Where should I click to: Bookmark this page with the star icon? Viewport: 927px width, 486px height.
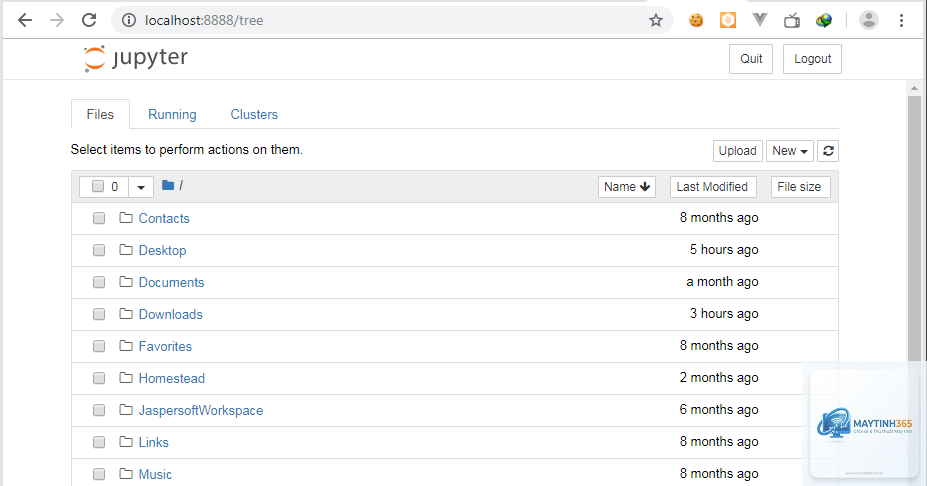coord(656,20)
